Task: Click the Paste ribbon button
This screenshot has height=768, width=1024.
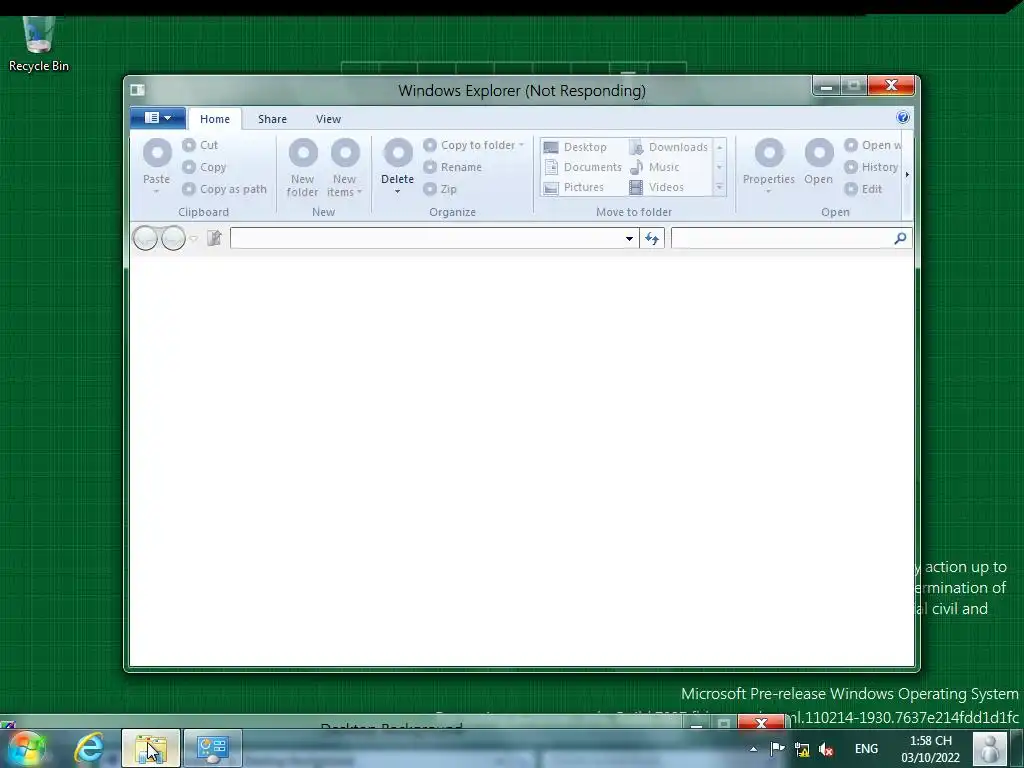Action: tap(157, 166)
